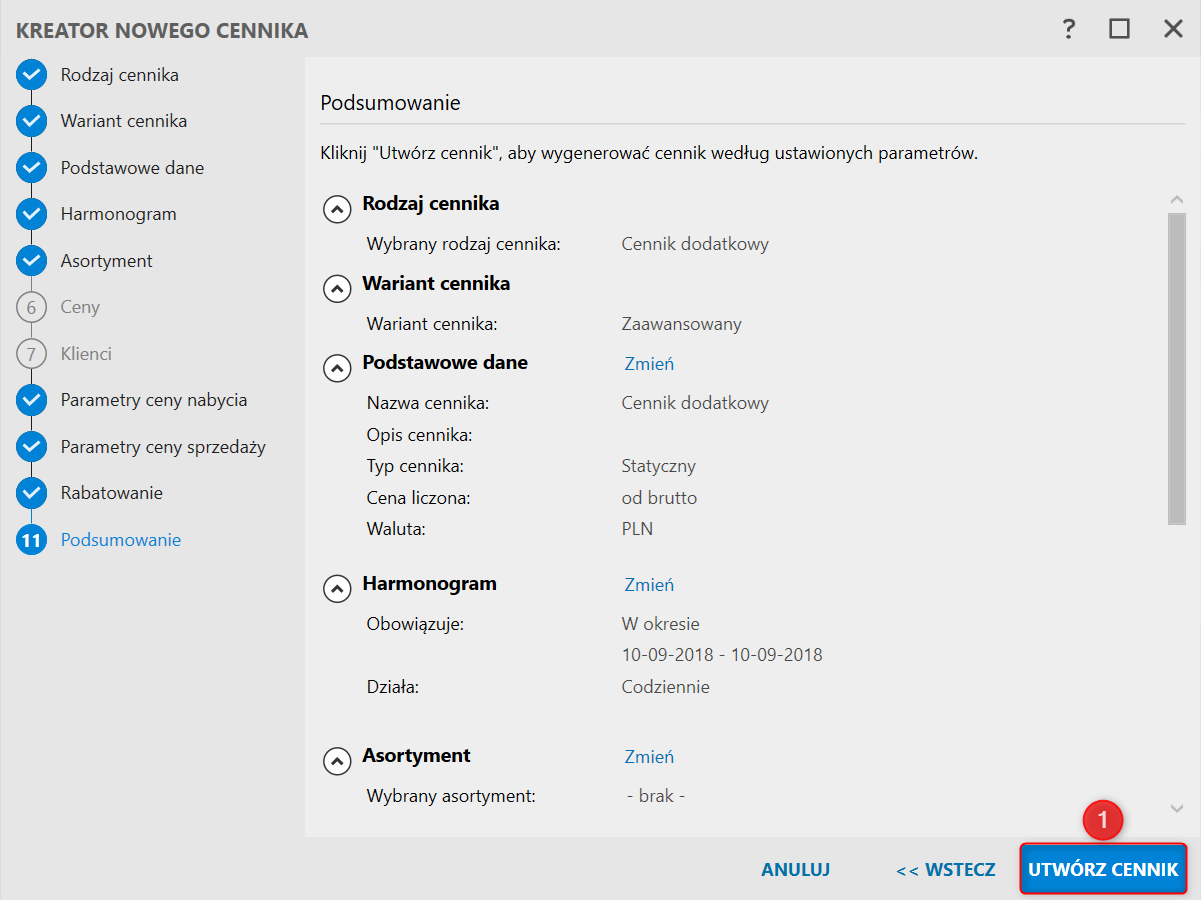Image resolution: width=1201 pixels, height=900 pixels.
Task: Click the step 7 circle for Klienci
Action: pyautogui.click(x=32, y=354)
